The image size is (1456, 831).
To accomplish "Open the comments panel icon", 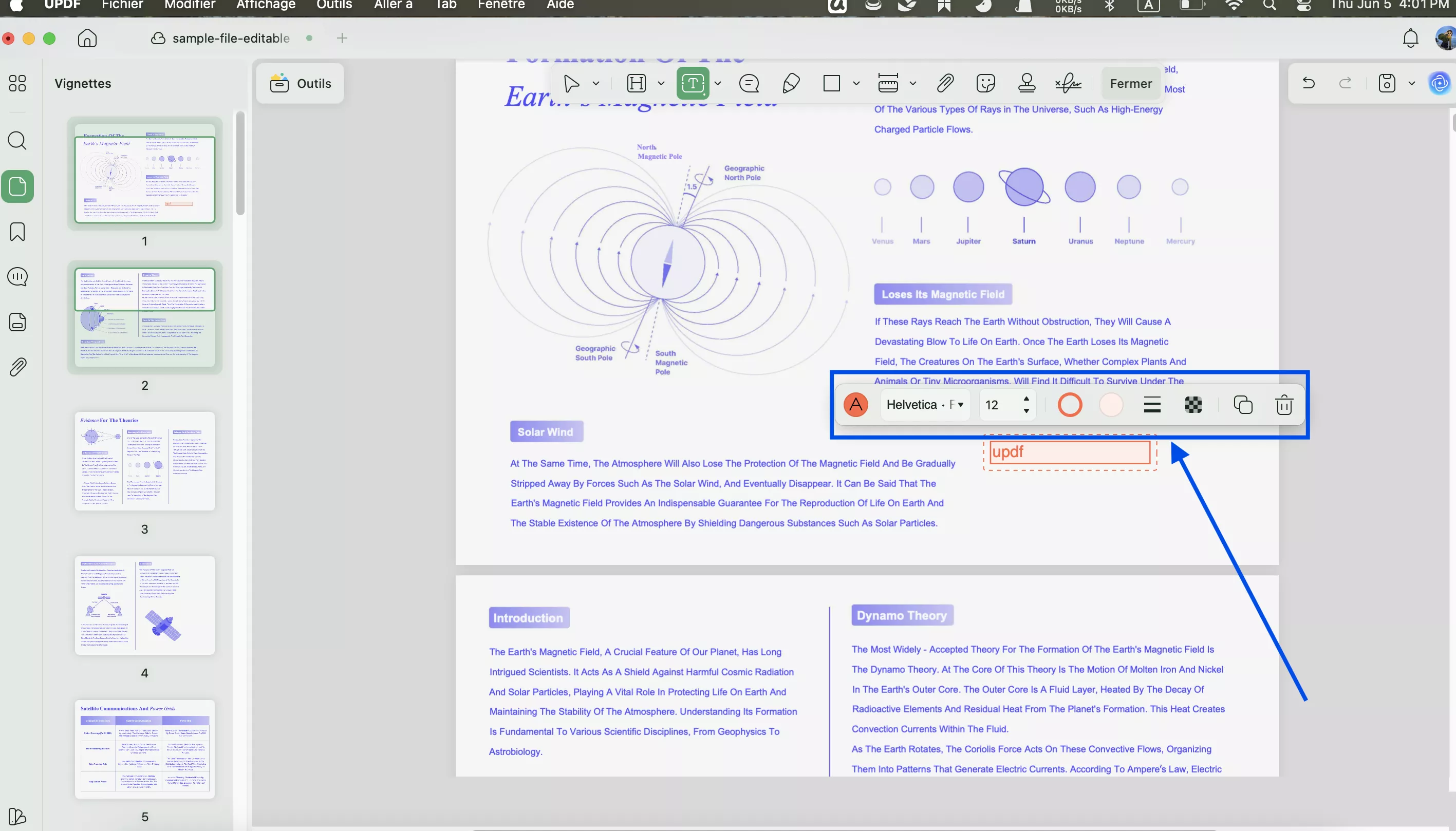I will click(x=17, y=277).
